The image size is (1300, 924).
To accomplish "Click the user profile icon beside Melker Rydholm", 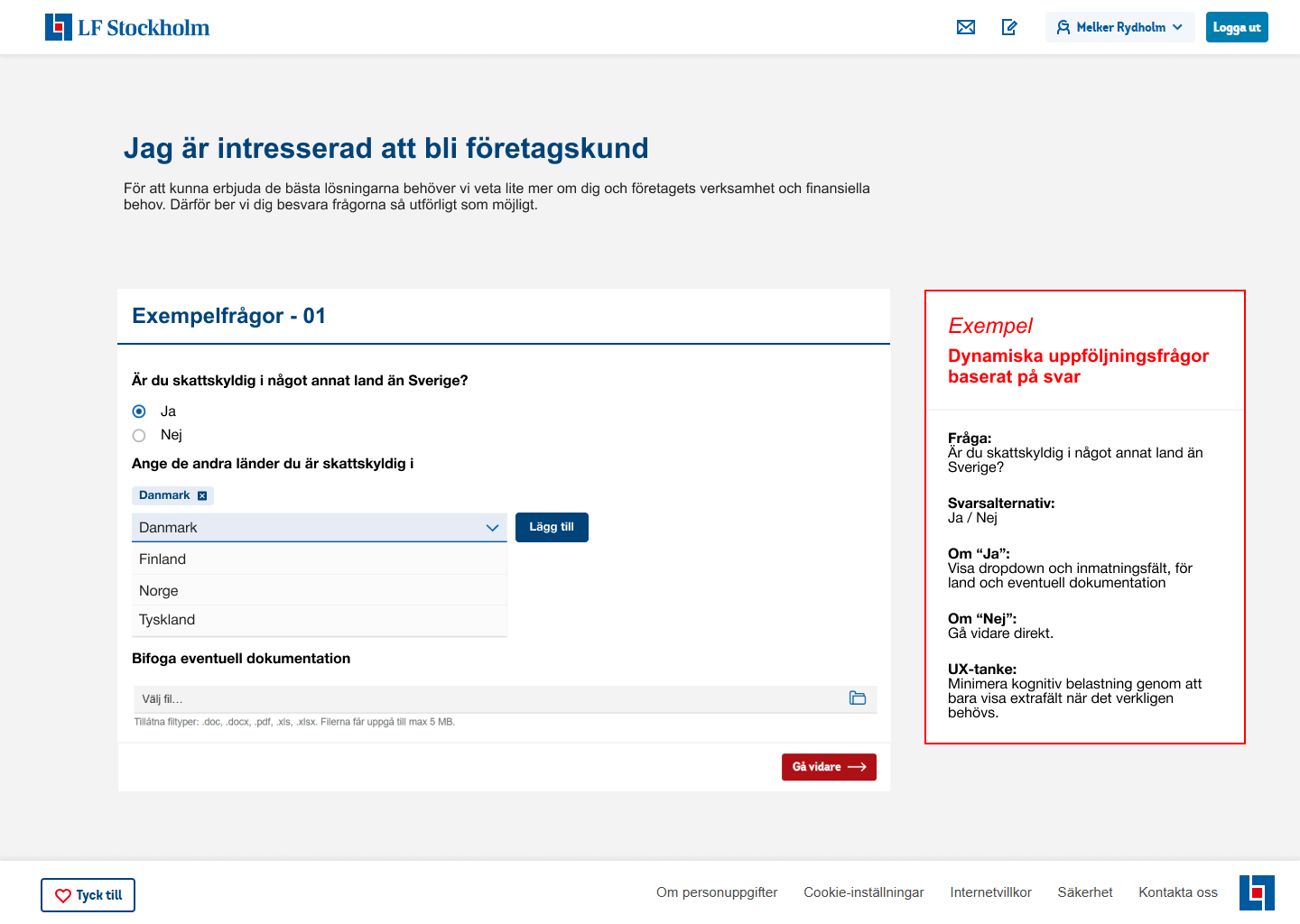I will [1063, 27].
